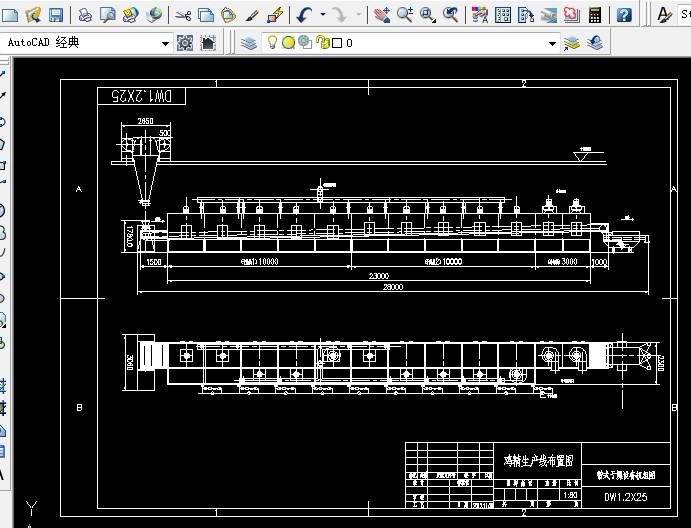Toggle layer 0 freeze in viewport icon

pos(305,42)
